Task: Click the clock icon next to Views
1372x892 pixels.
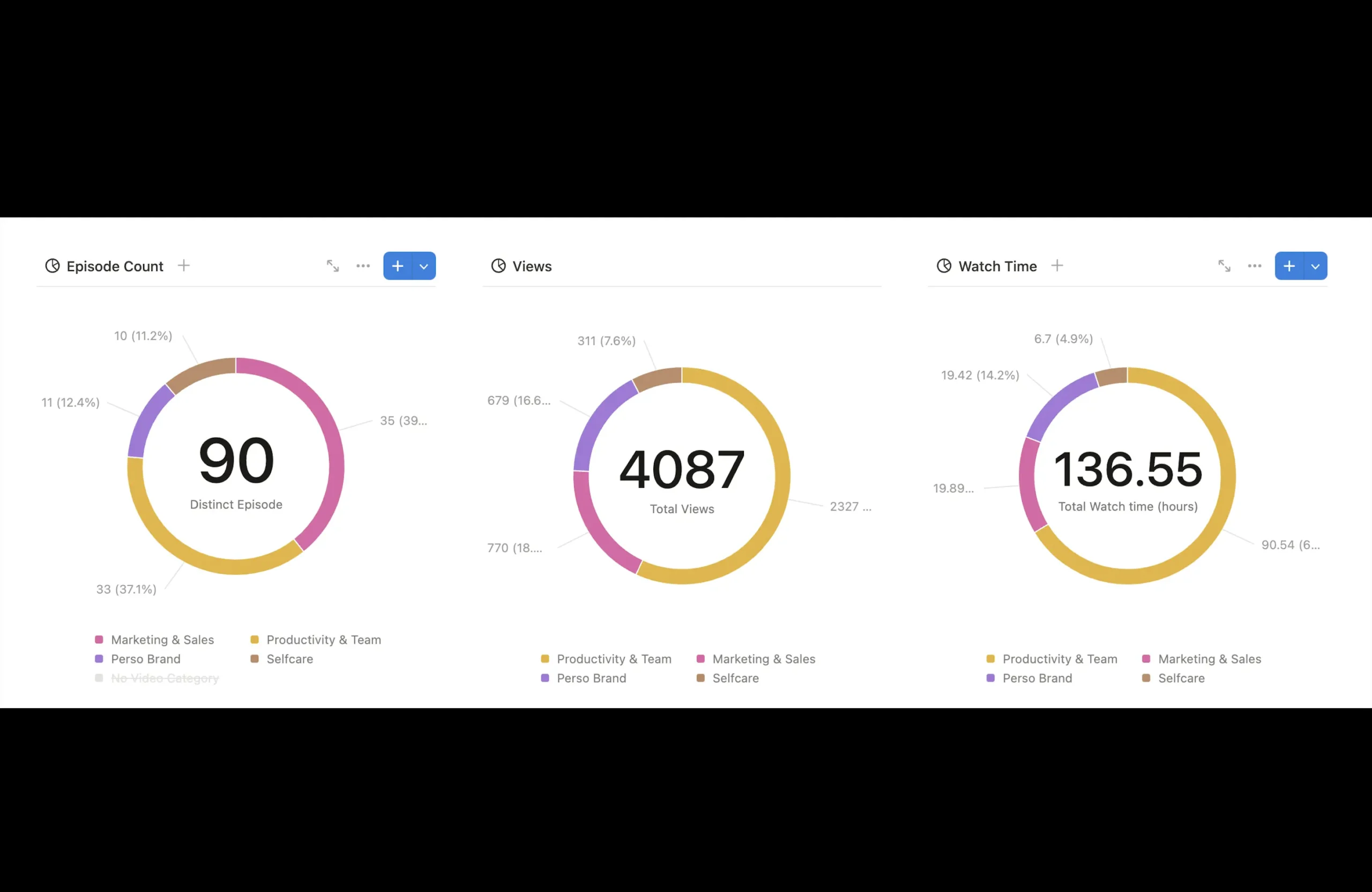Action: pyautogui.click(x=498, y=266)
